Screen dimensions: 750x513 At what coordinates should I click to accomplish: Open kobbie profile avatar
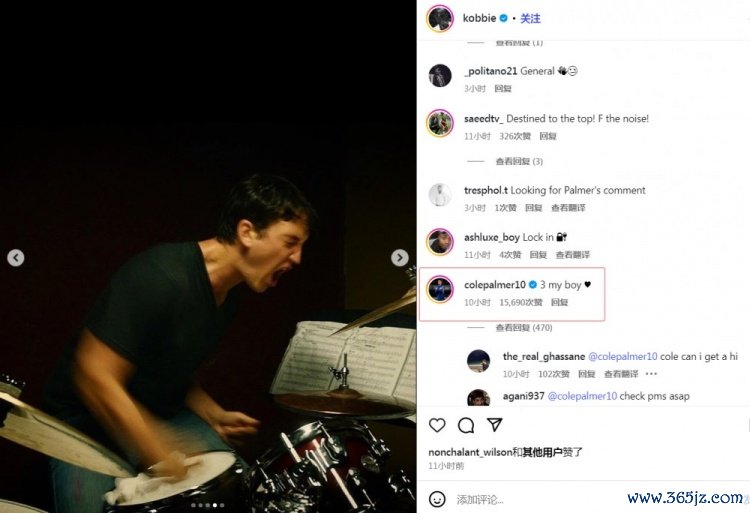[440, 19]
